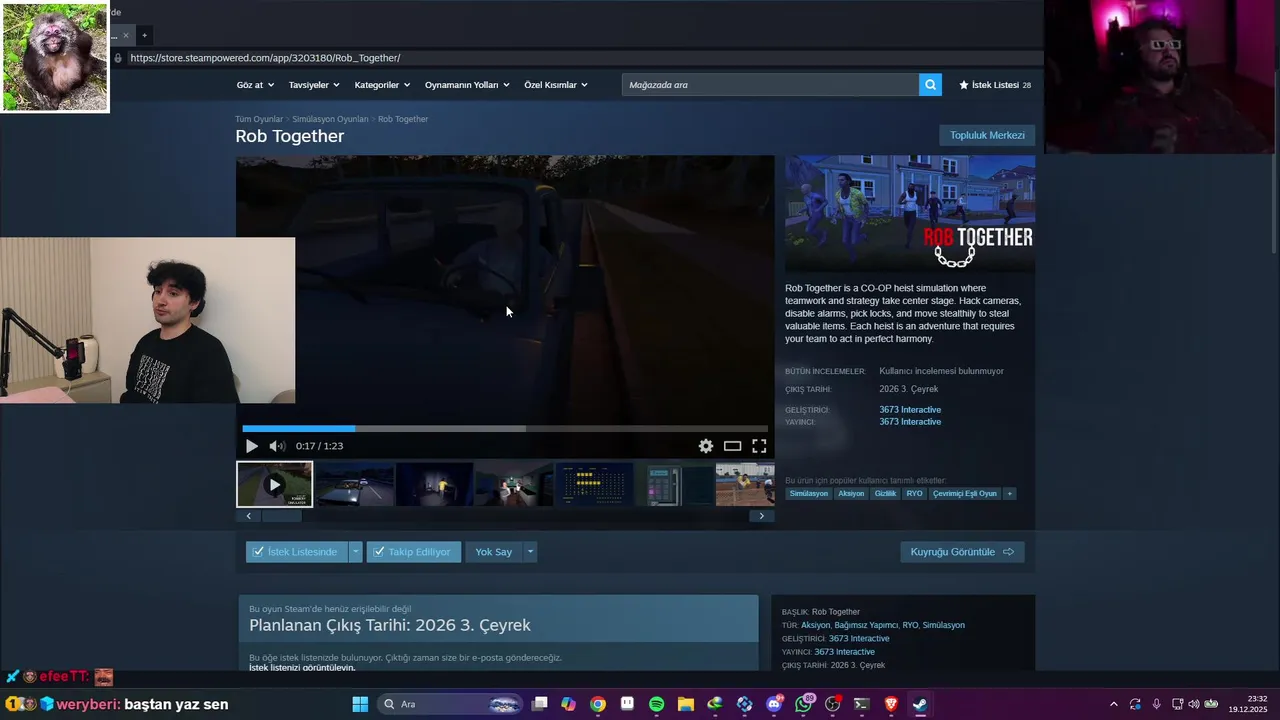The image size is (1280, 720).
Task: Open terminal app from taskbar
Action: 862,704
